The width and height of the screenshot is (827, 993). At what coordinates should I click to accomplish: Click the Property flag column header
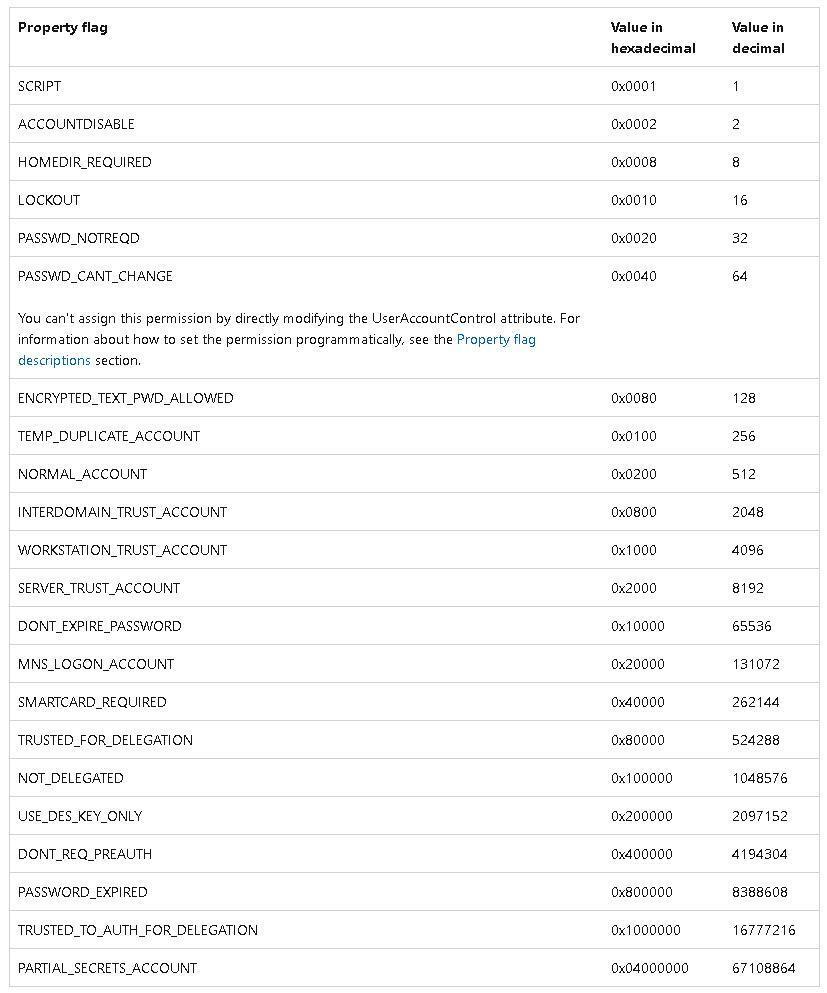tap(62, 27)
